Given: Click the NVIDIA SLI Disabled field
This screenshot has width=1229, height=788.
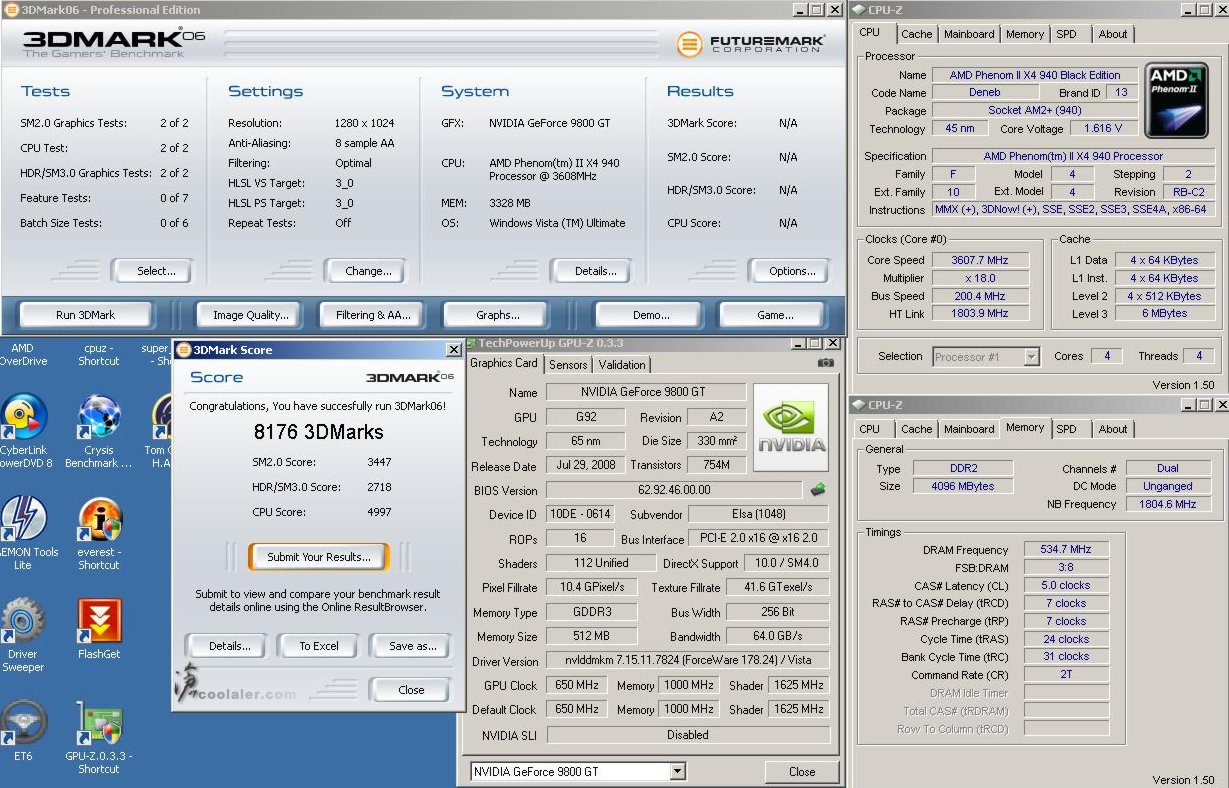Looking at the screenshot, I should [688, 734].
